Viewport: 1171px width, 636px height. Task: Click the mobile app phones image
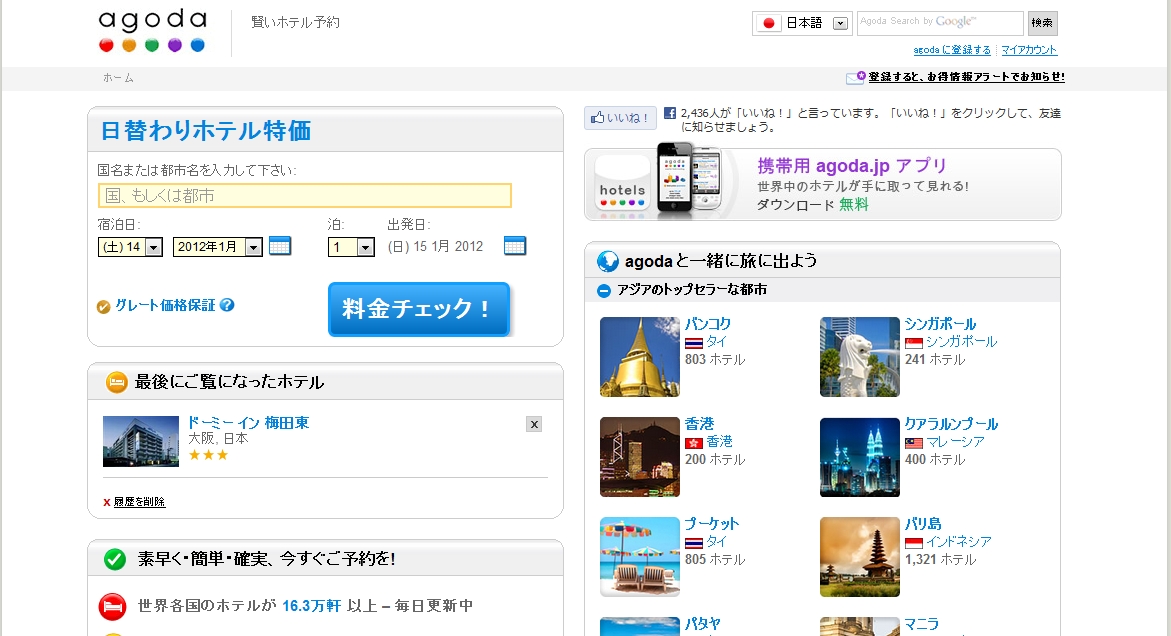pyautogui.click(x=689, y=180)
